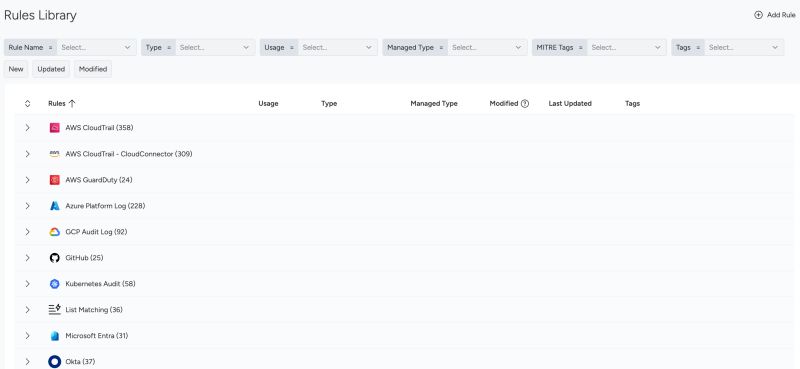Click the Modified column help icon
The width and height of the screenshot is (800, 369).
pos(524,103)
